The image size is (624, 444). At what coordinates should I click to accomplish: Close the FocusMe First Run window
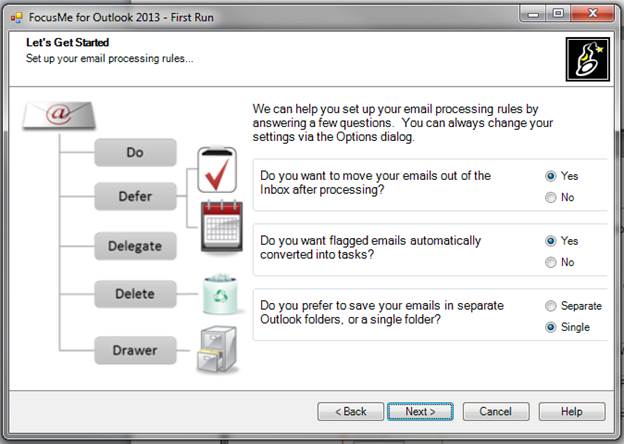tap(592, 14)
